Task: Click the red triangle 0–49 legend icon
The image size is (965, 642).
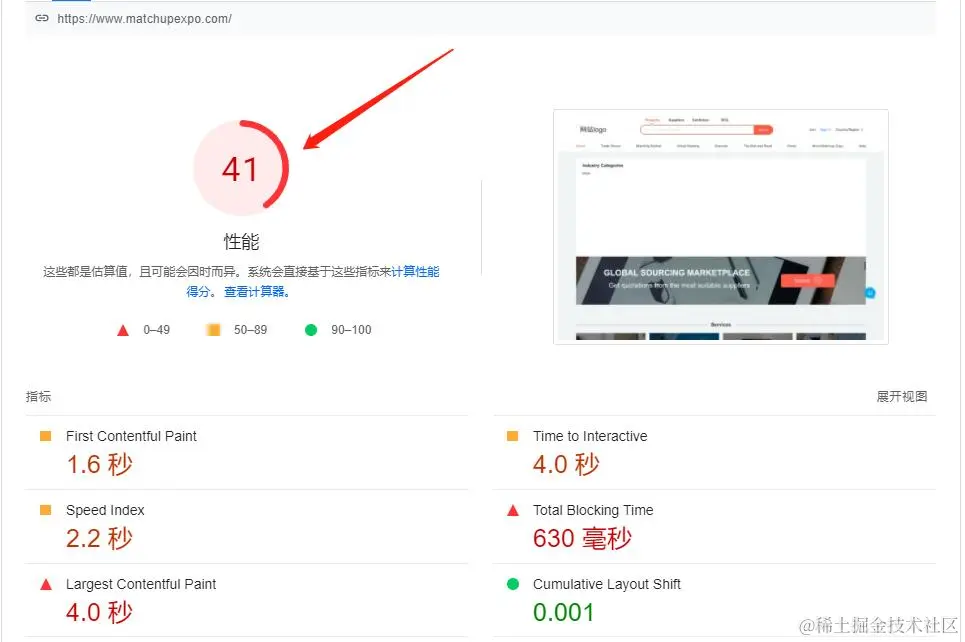Action: point(123,331)
